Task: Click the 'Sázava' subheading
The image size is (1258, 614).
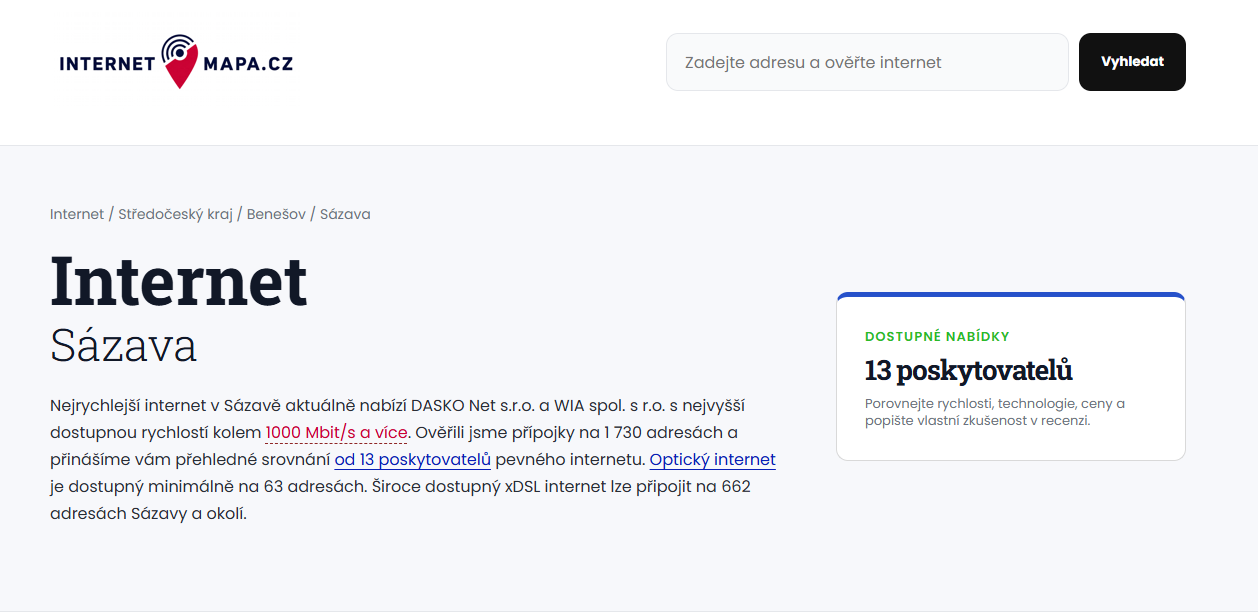Action: (x=124, y=346)
